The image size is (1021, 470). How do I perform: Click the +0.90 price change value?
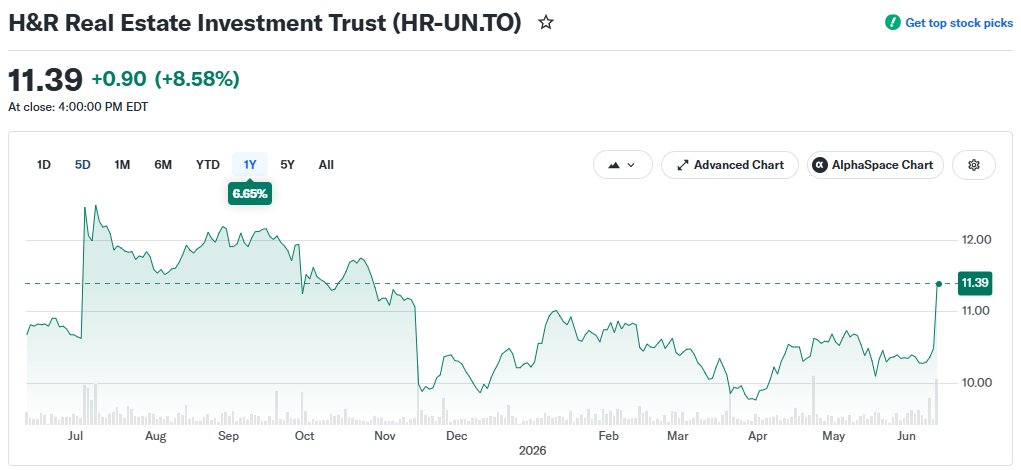(119, 79)
